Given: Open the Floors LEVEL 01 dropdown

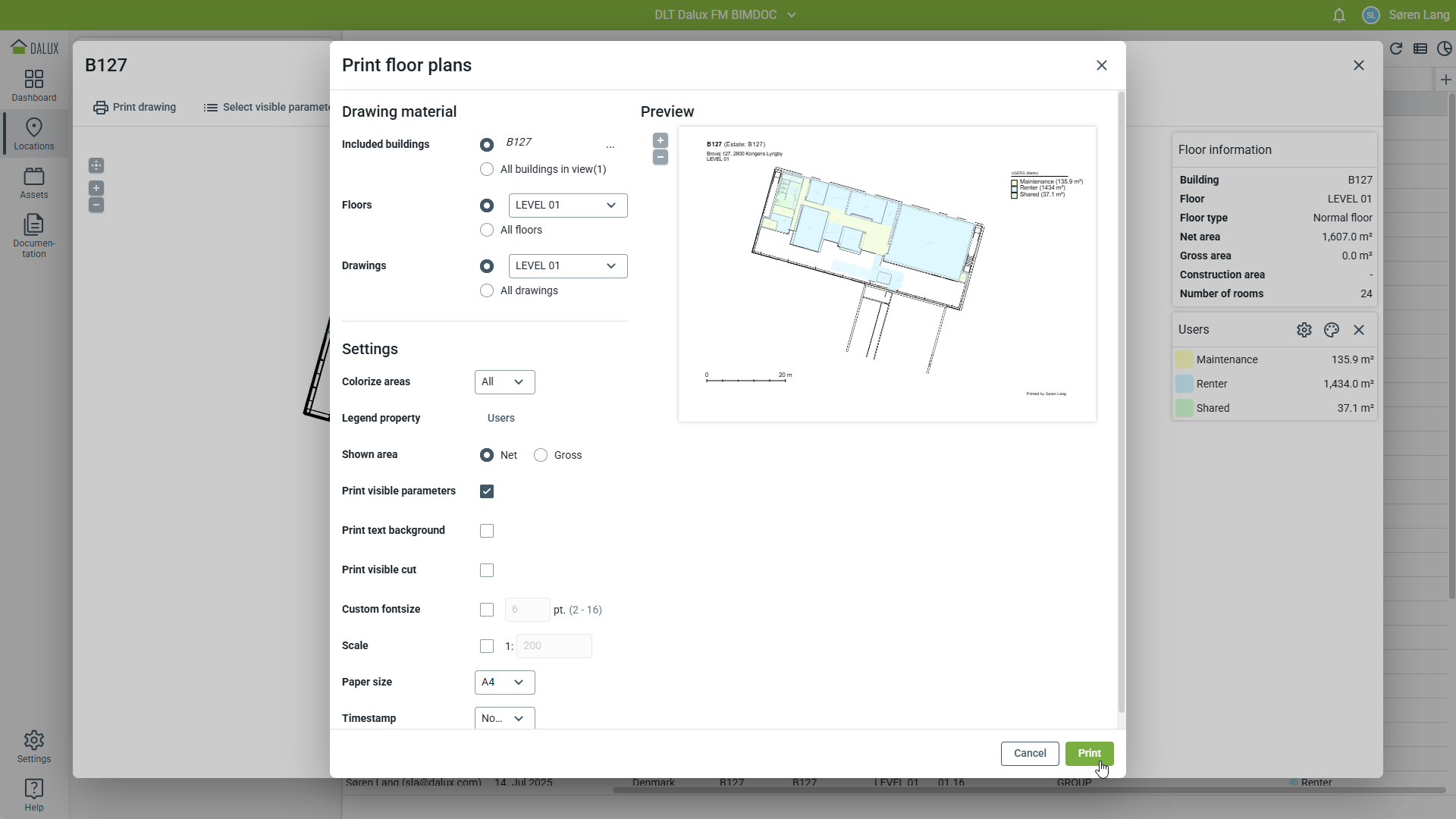Looking at the screenshot, I should (x=567, y=206).
